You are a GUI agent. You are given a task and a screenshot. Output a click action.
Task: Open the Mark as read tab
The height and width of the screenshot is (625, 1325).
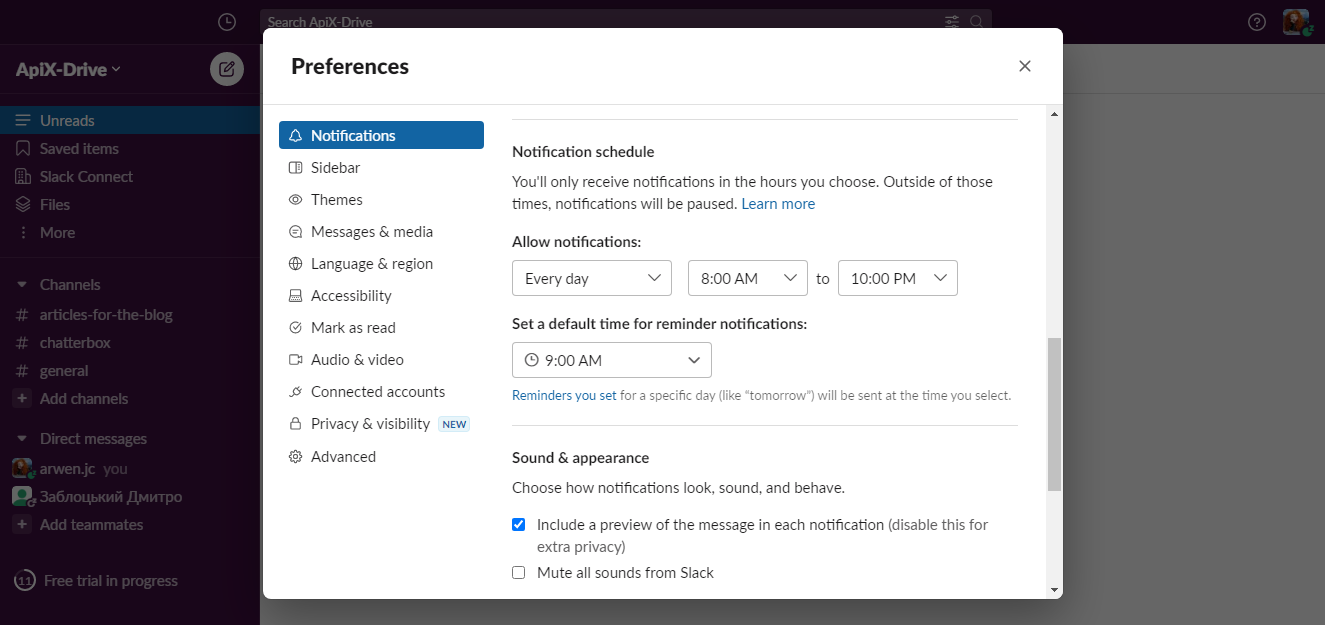381,327
